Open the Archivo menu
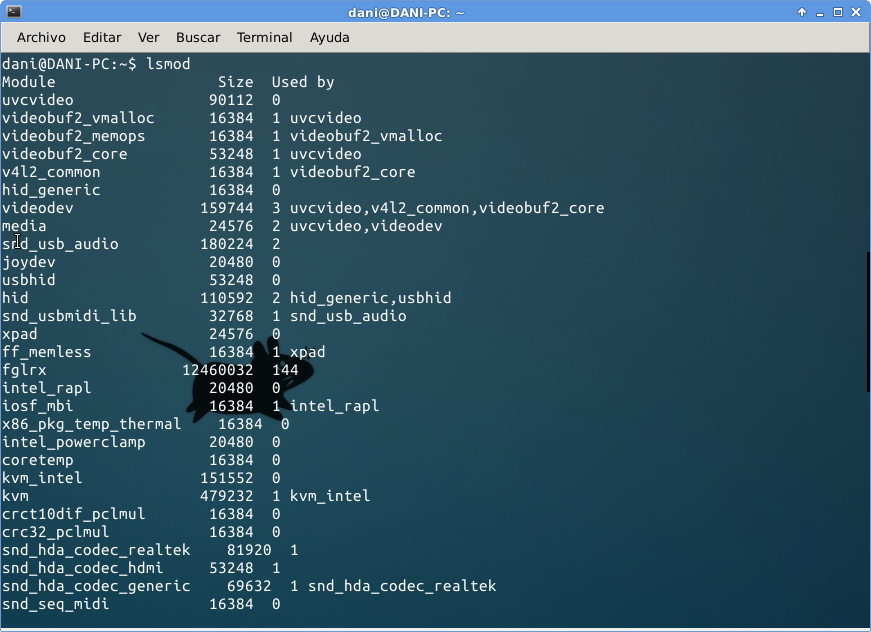The height and width of the screenshot is (632, 871). coord(41,37)
